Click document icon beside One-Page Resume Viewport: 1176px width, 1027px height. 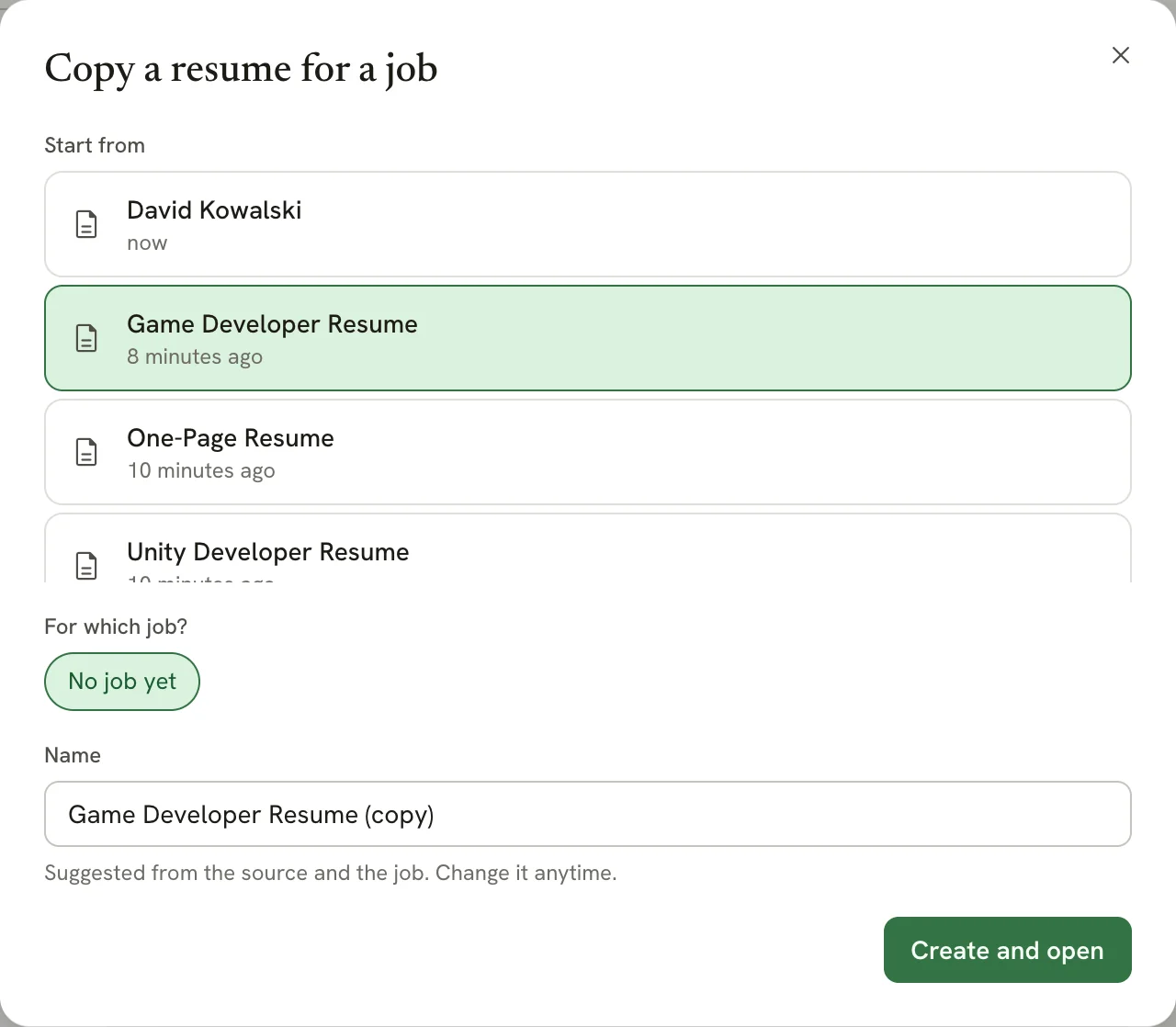point(86,452)
